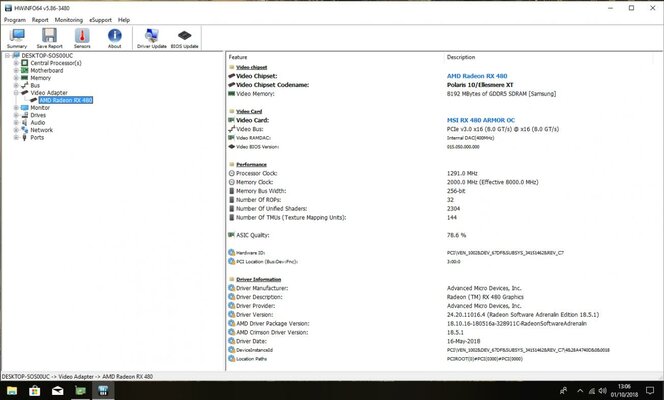The image size is (664, 400).
Task: Click the About info icon
Action: (x=114, y=37)
